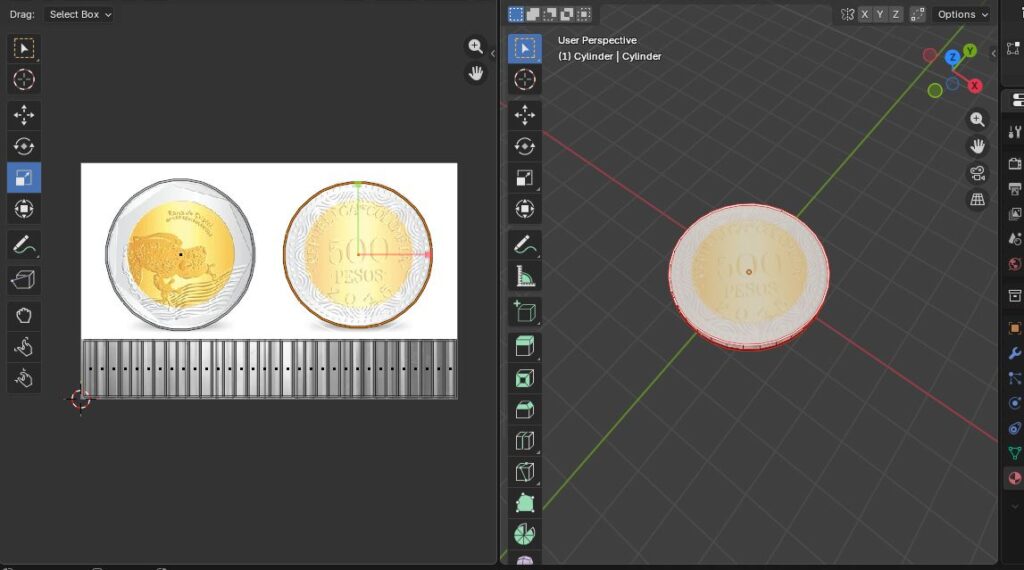Click the red X axis gizmo
The width and height of the screenshot is (1024, 570).
(x=974, y=86)
